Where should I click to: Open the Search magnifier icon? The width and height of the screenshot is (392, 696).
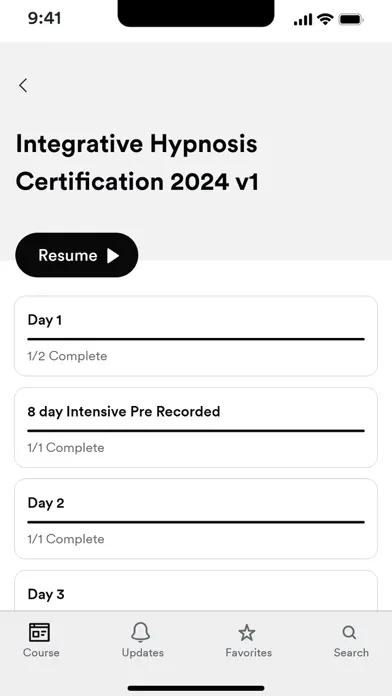coord(349,633)
